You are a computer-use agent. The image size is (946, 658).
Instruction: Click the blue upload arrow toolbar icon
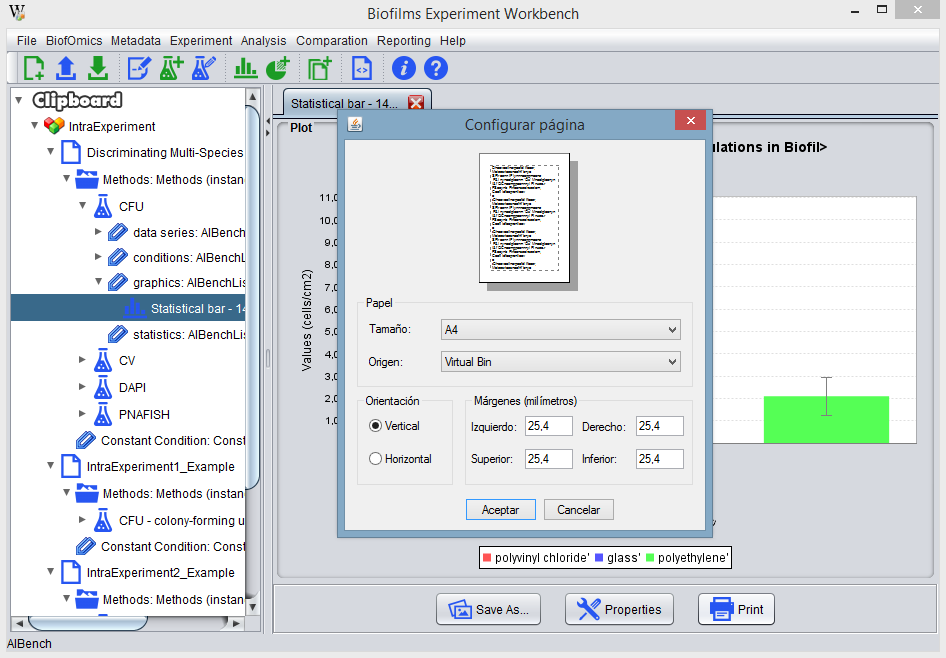tap(66, 68)
